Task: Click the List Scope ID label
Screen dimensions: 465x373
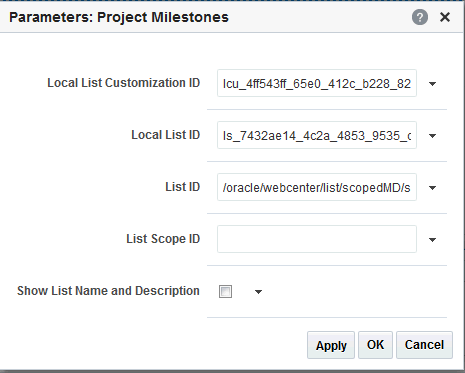Action: (163, 239)
